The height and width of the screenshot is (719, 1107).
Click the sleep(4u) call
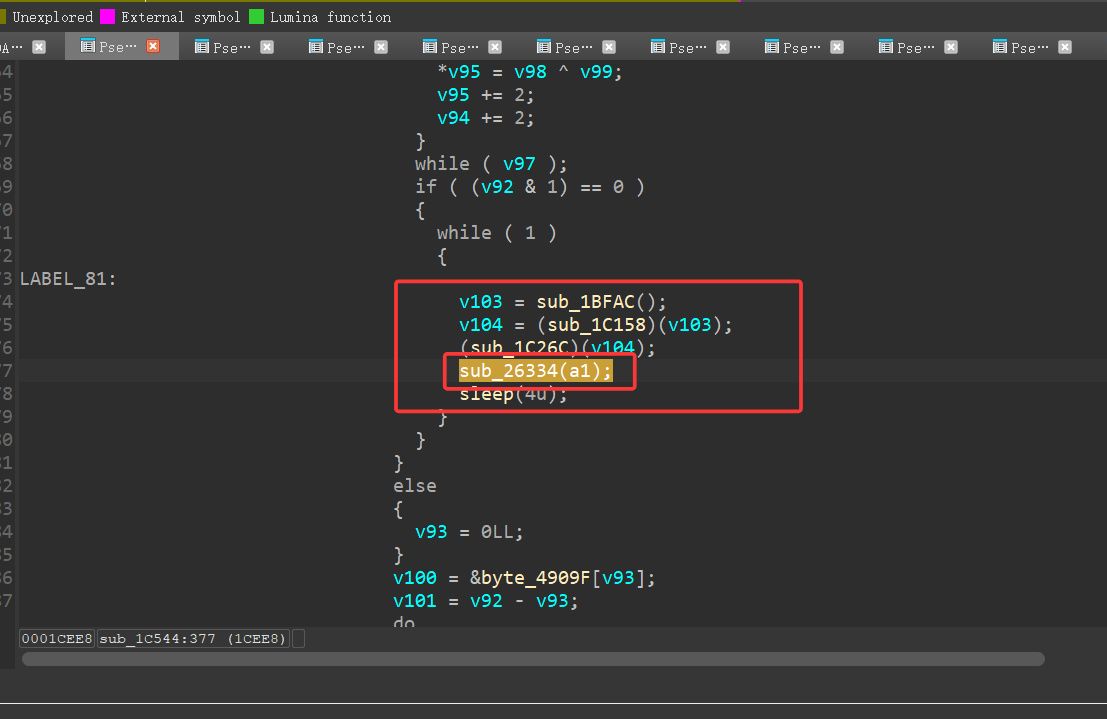[x=513, y=394]
